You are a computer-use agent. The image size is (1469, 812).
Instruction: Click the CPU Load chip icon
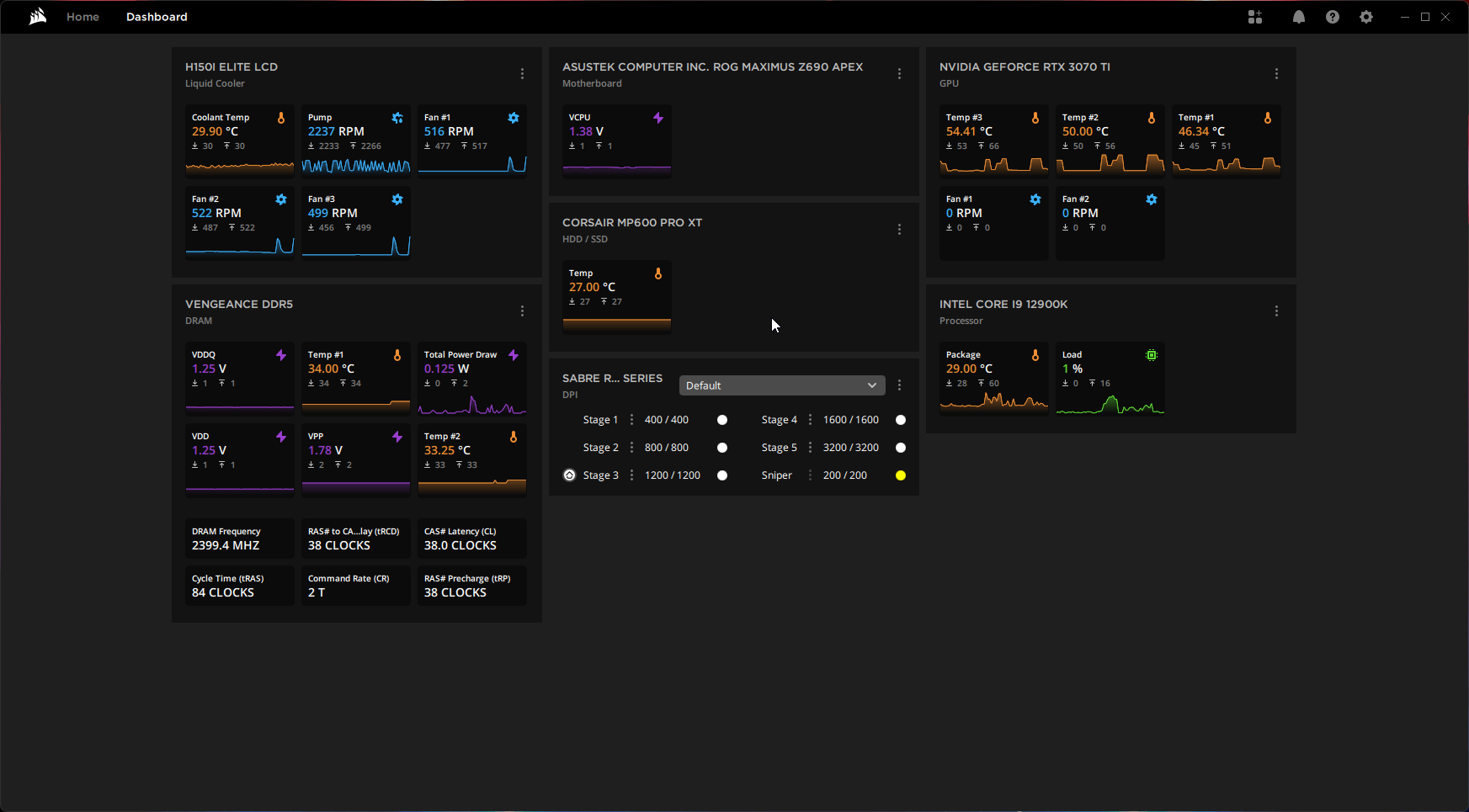[x=1152, y=355]
